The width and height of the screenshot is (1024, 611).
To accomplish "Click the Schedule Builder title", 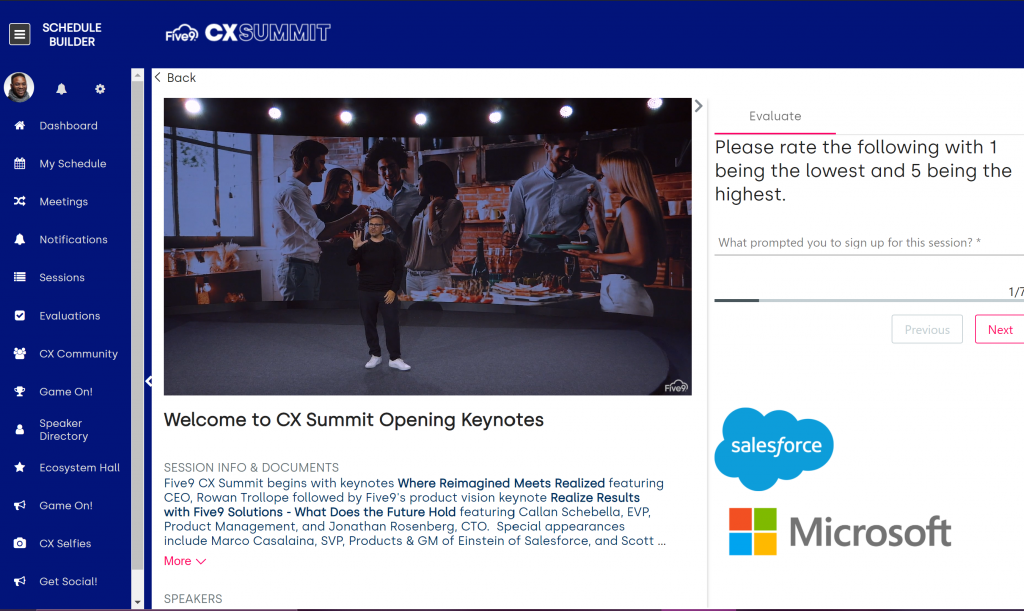I will (x=72, y=35).
